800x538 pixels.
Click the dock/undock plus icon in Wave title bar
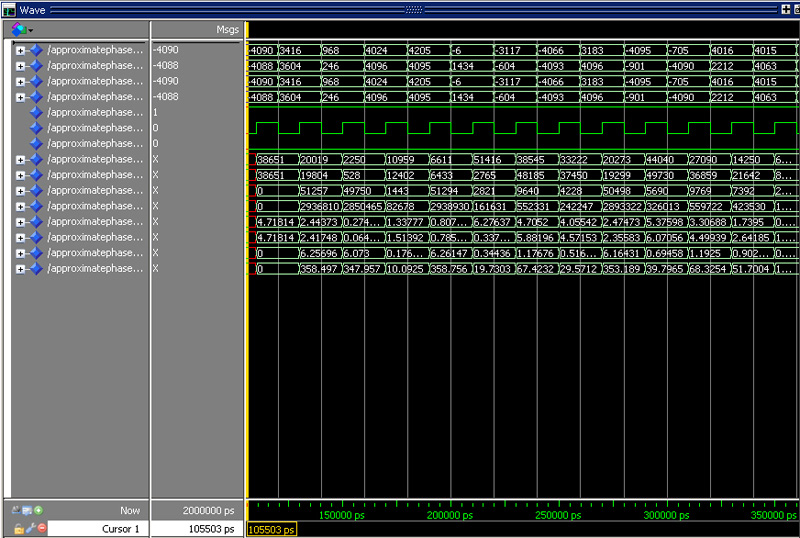point(786,9)
